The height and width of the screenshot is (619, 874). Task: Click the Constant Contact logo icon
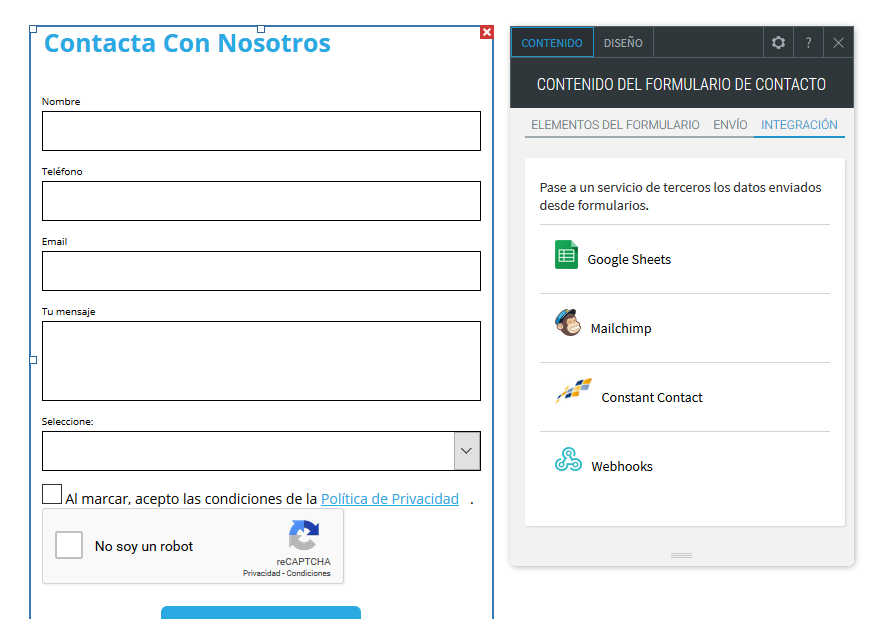tap(574, 391)
